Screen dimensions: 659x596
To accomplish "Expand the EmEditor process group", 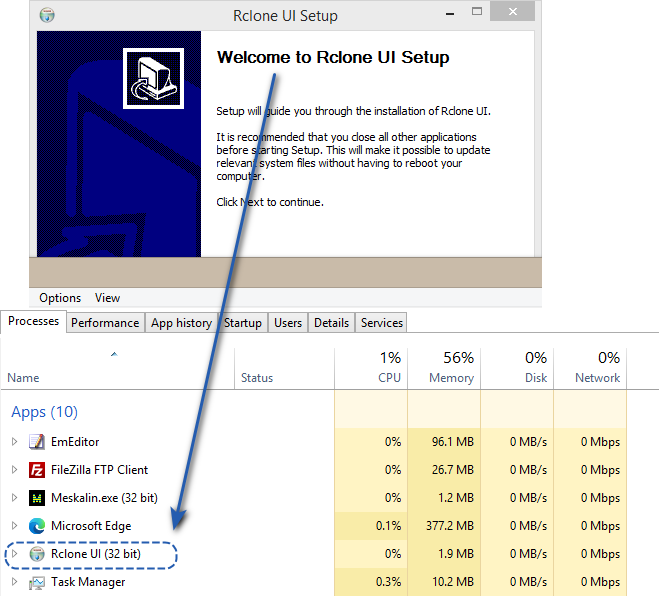I will (14, 442).
